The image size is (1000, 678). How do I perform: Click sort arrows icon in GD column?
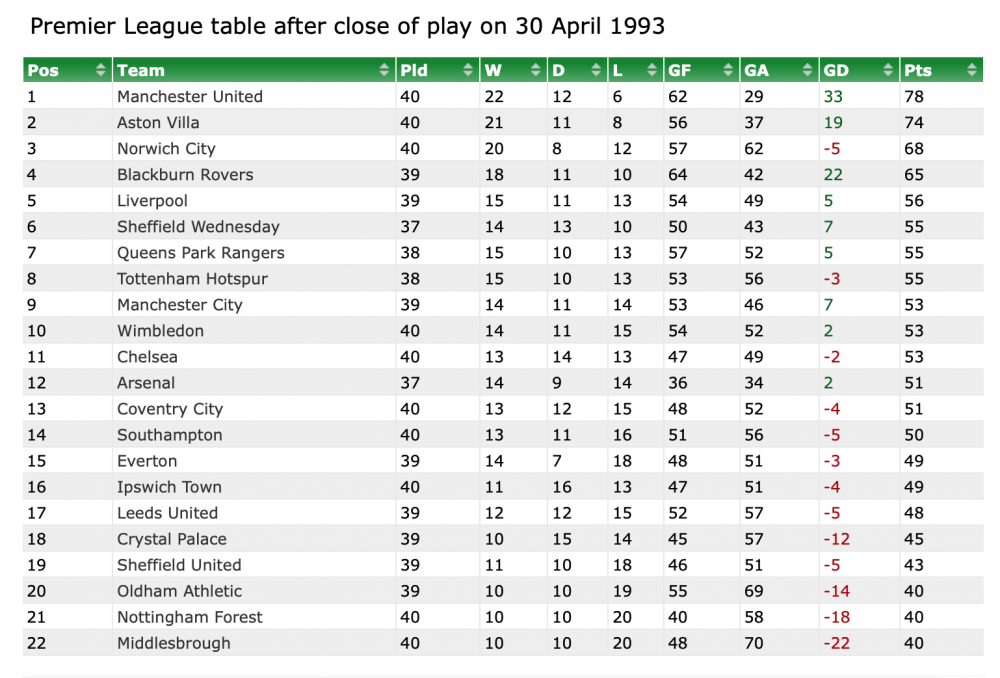tap(888, 70)
